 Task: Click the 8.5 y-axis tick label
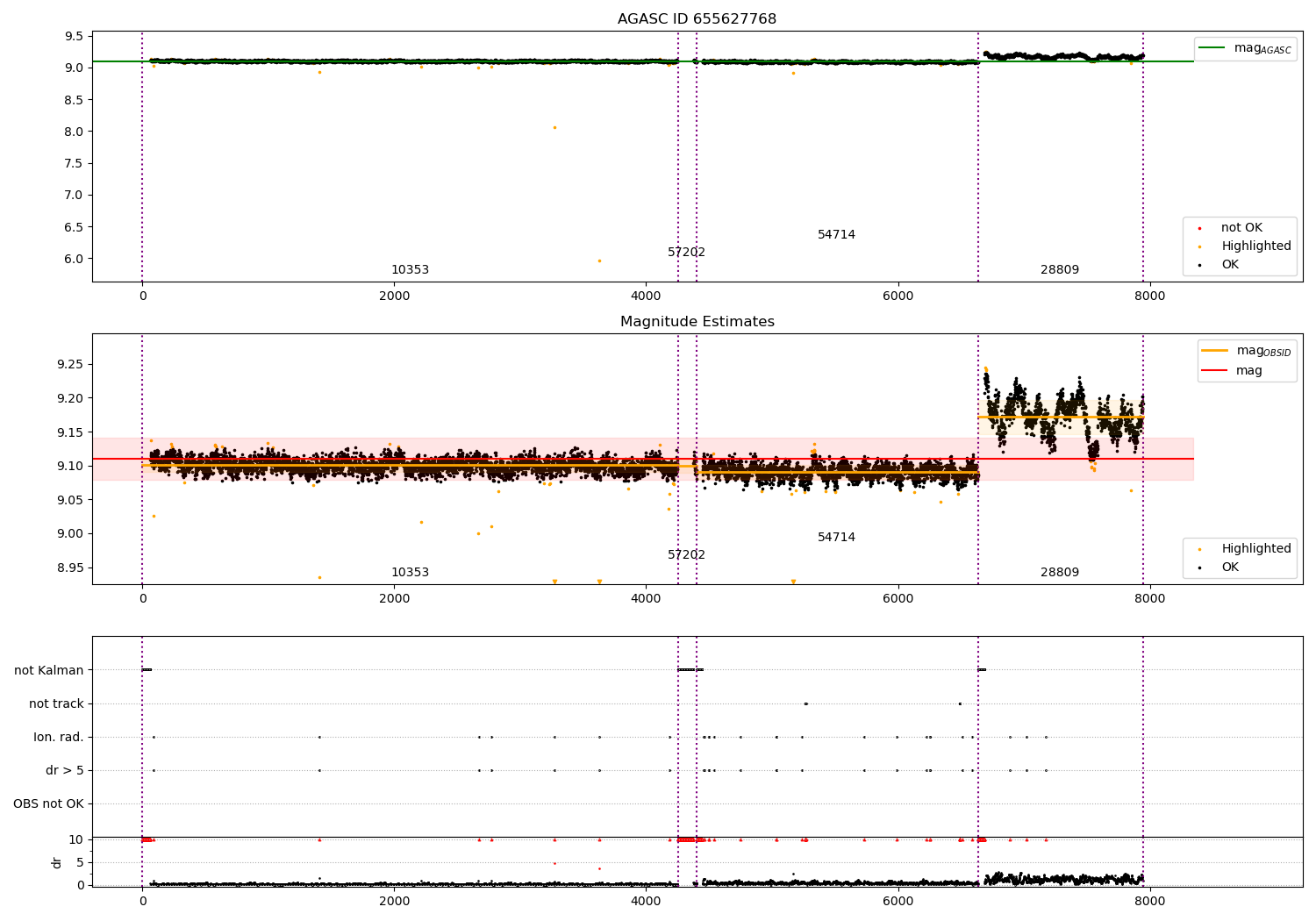point(75,99)
